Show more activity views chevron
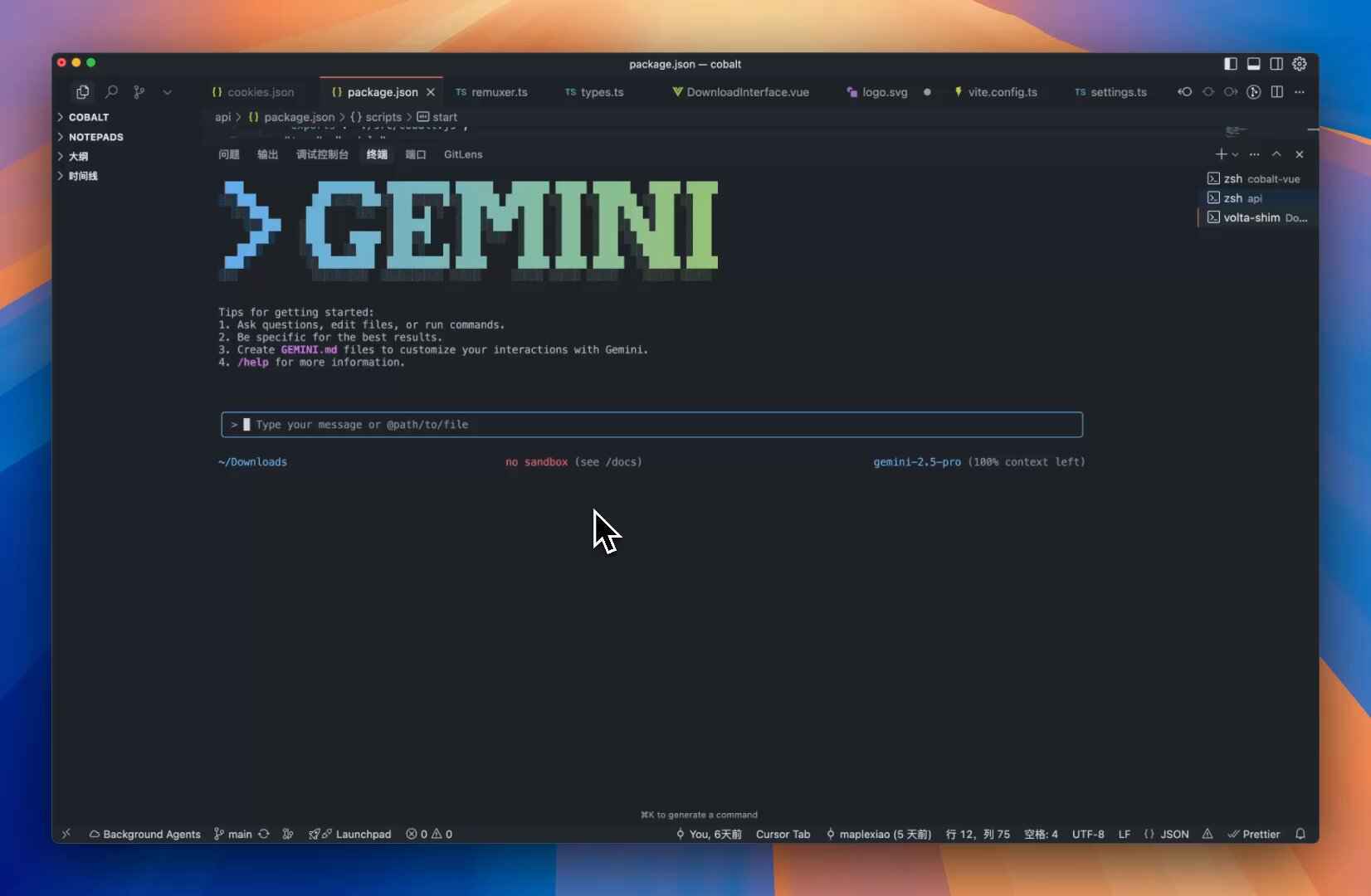1371x896 pixels. pyautogui.click(x=168, y=92)
